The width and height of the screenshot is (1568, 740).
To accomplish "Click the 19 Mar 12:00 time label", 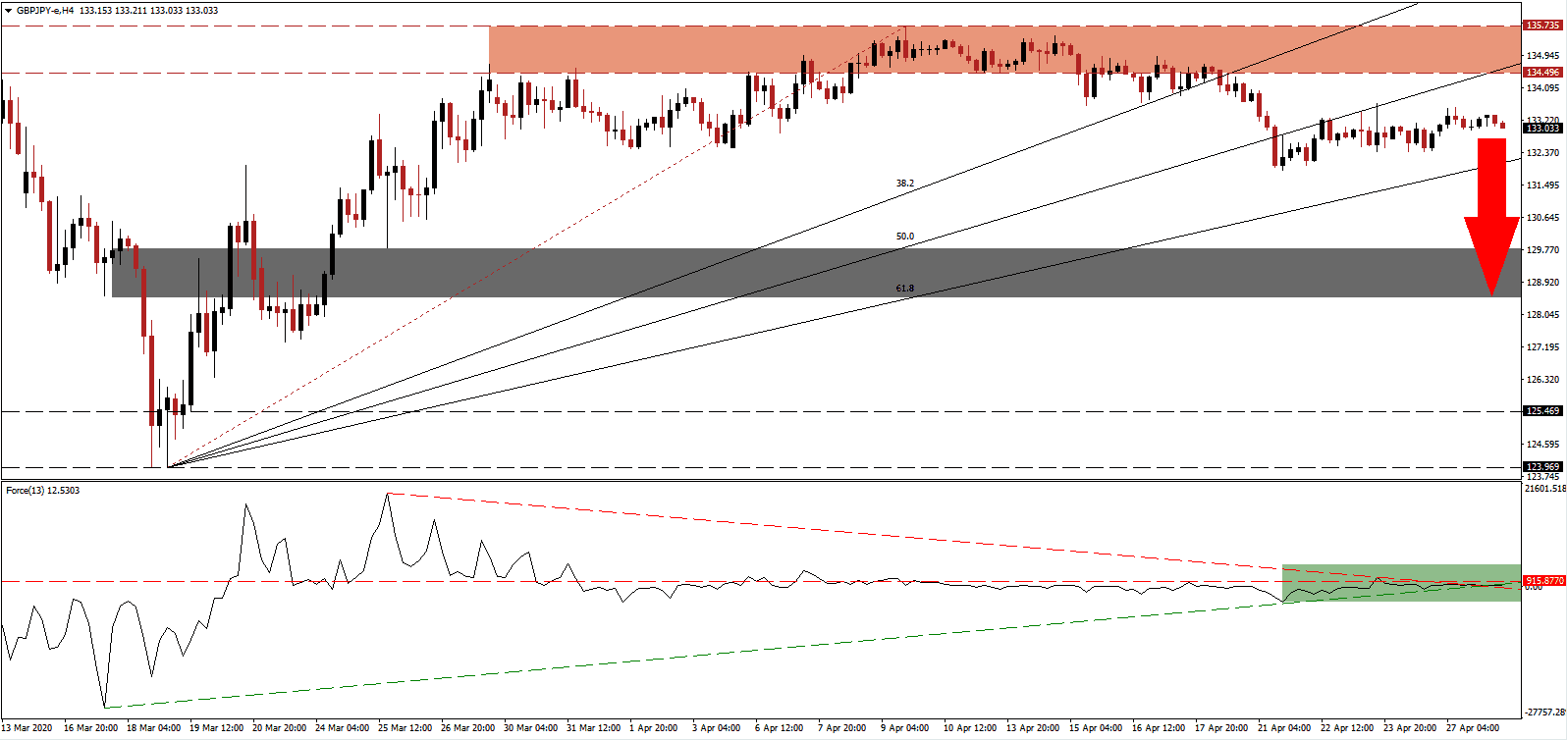I will click(216, 728).
